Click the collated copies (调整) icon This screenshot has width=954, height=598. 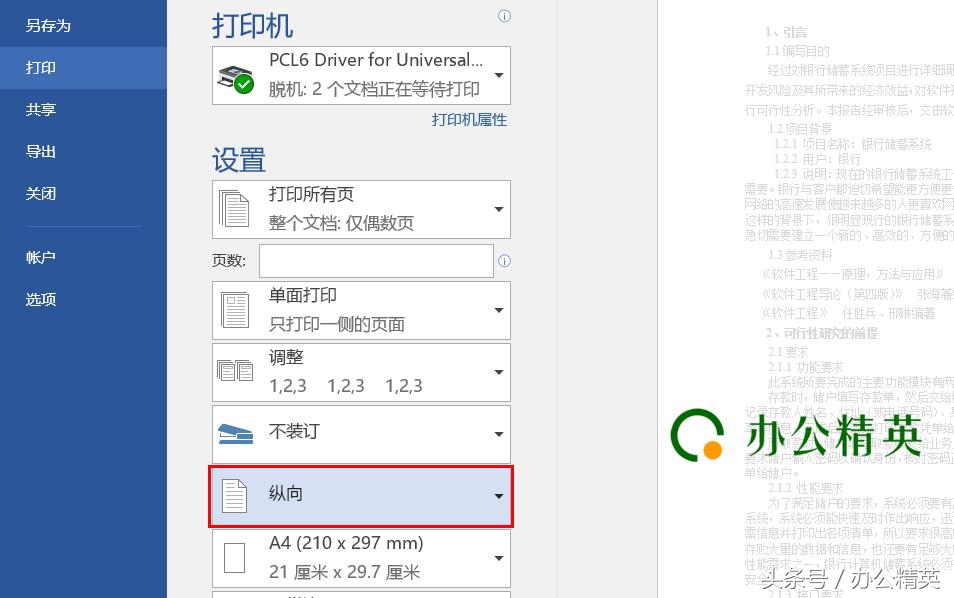(x=235, y=372)
